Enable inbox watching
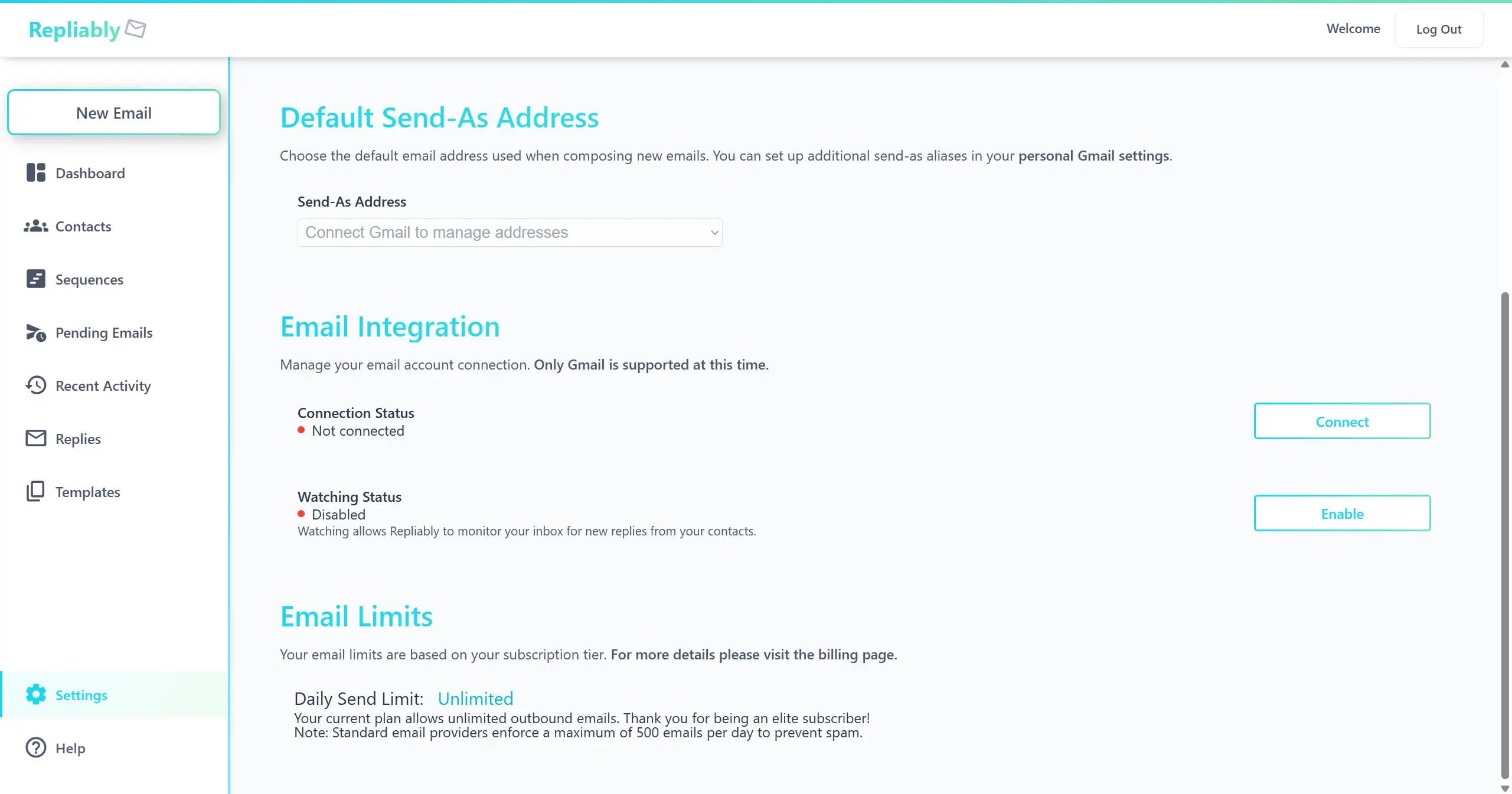 [1341, 513]
